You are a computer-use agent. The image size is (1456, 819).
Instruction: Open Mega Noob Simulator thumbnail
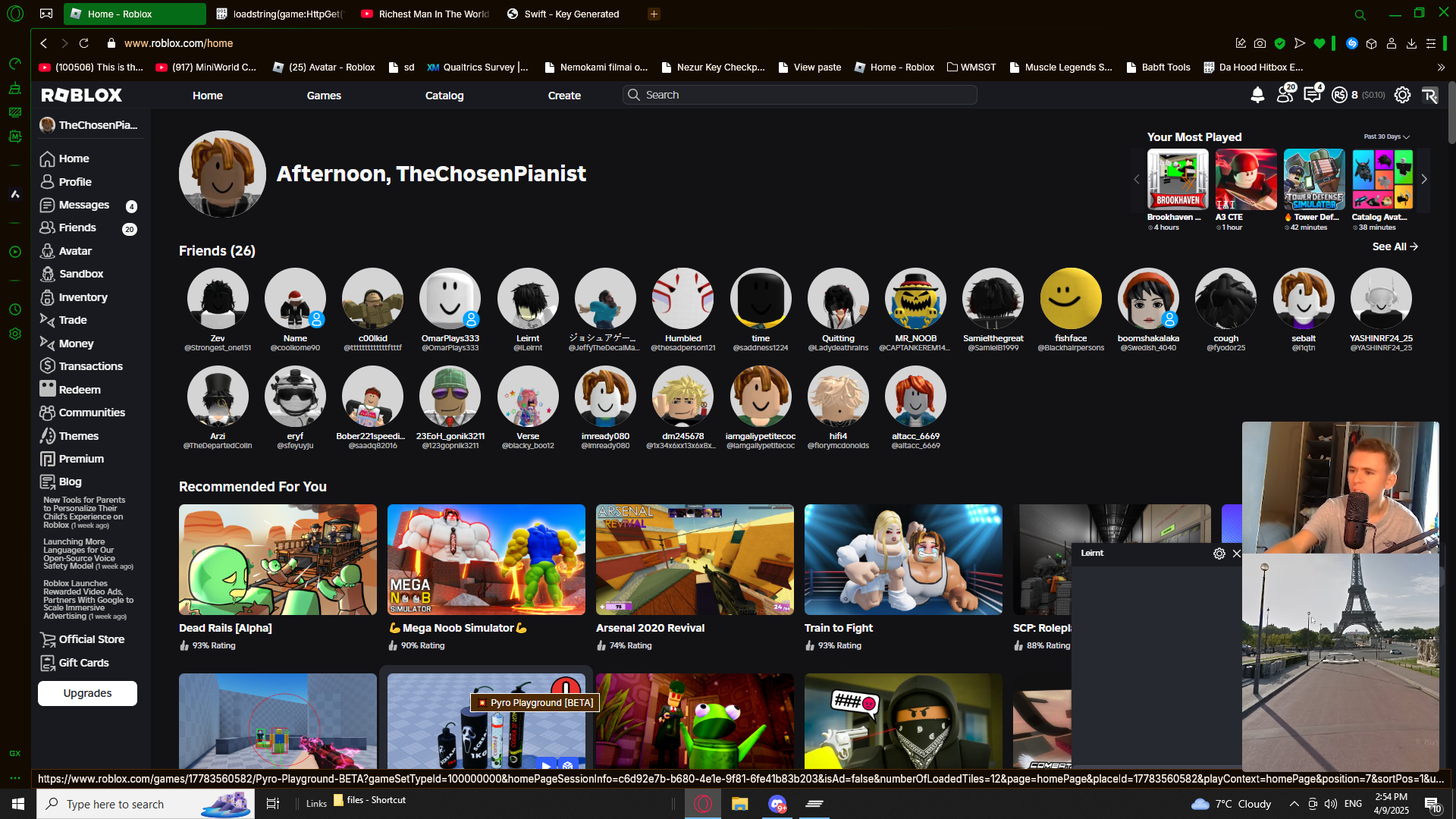pyautogui.click(x=486, y=560)
